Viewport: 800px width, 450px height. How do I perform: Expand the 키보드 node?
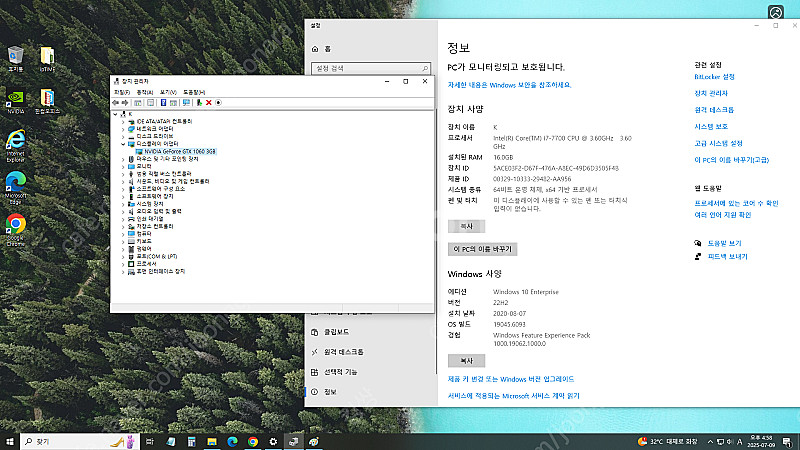click(x=123, y=241)
